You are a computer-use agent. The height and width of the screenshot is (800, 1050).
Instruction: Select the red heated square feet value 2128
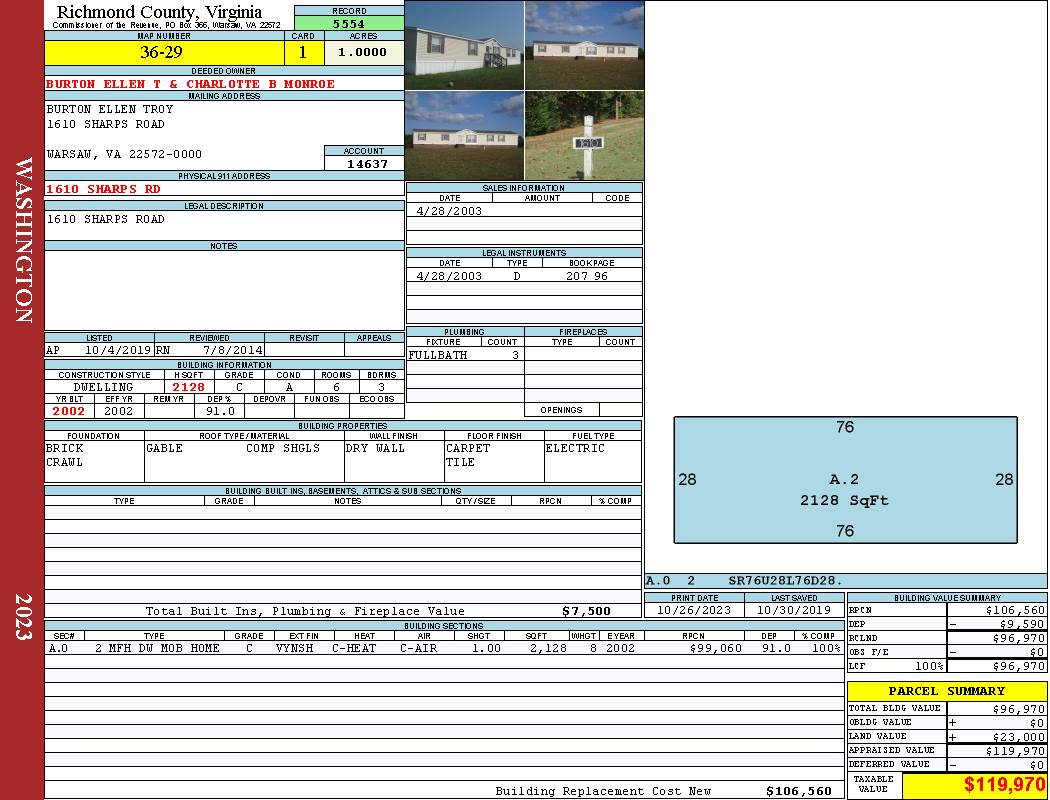[x=188, y=387]
